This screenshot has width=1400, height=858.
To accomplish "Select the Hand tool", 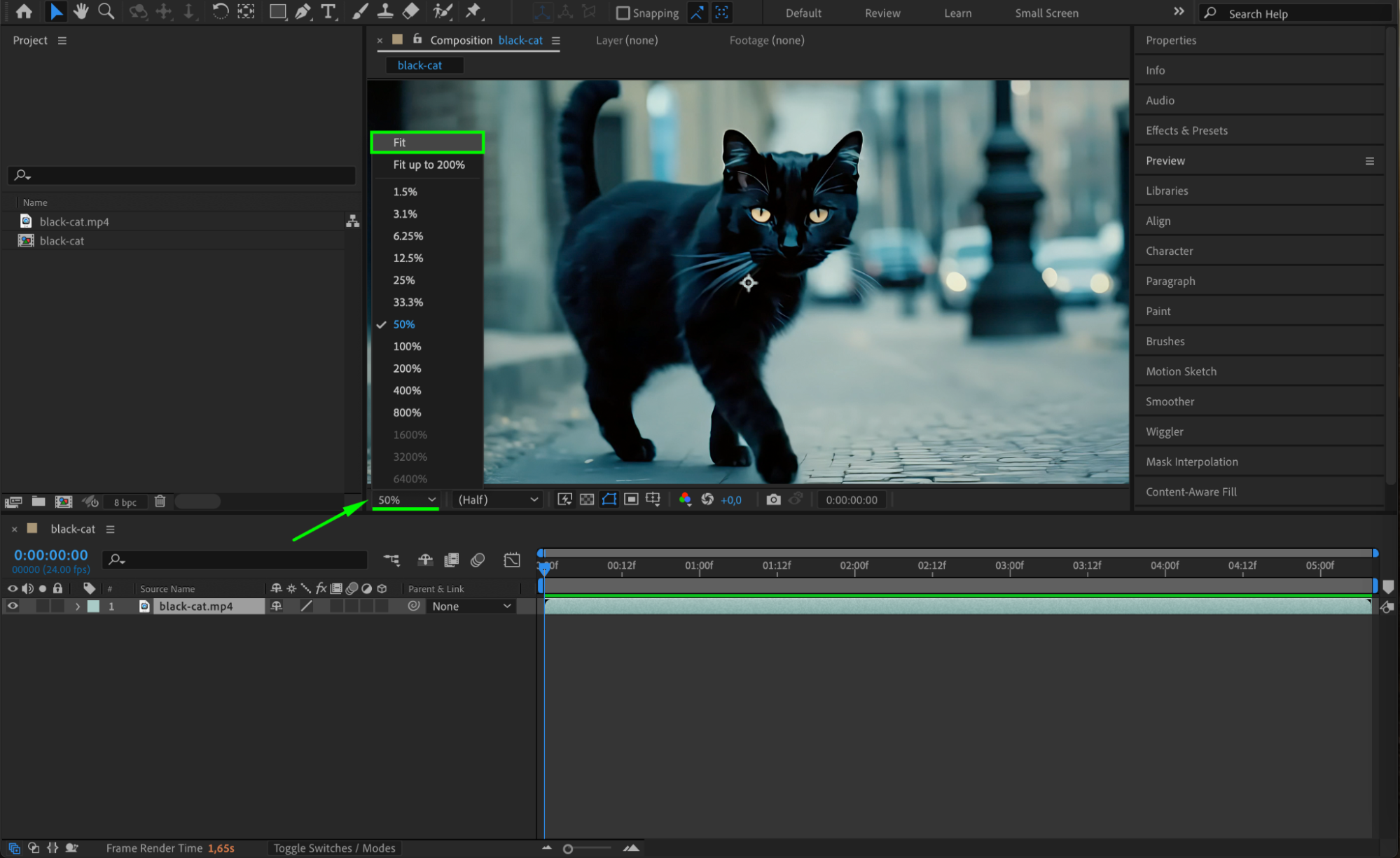I will (x=81, y=11).
